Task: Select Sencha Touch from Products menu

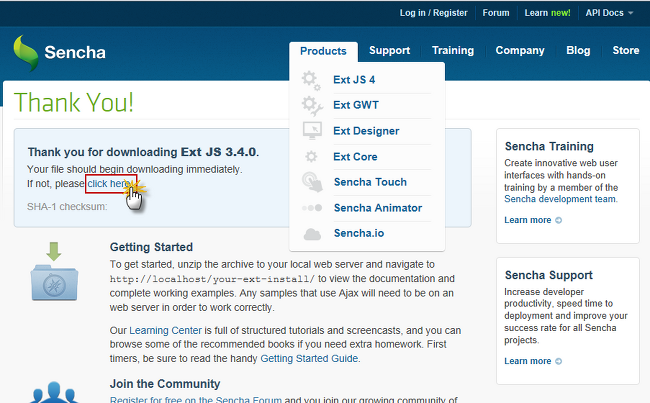Action: coord(370,182)
